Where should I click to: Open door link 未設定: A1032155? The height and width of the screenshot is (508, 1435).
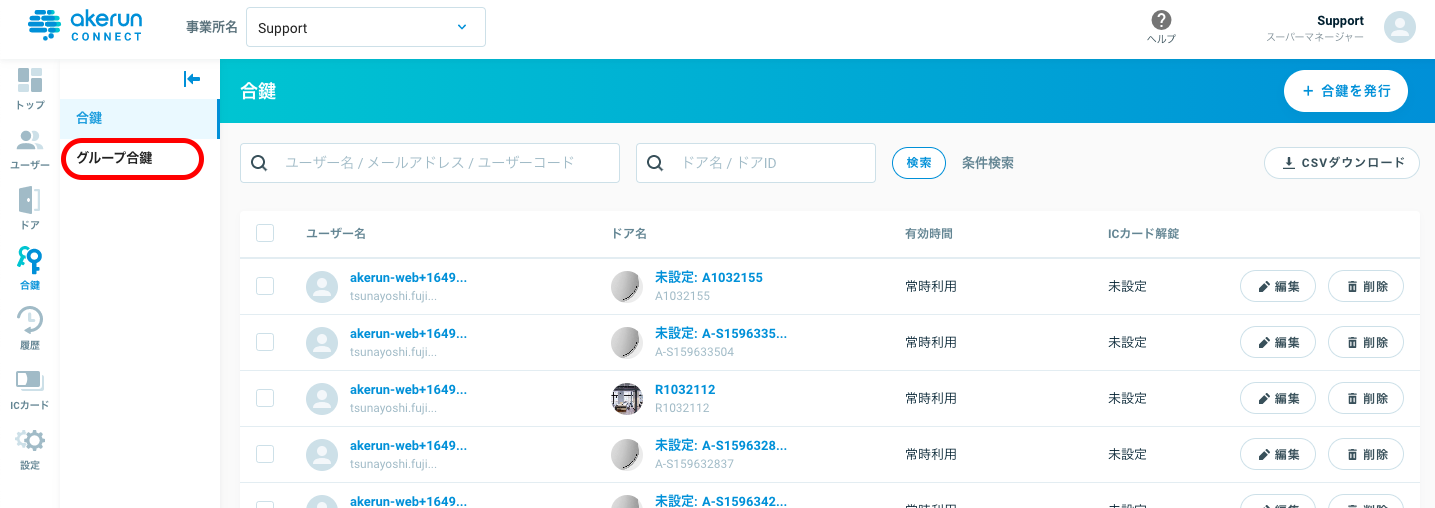point(709,278)
